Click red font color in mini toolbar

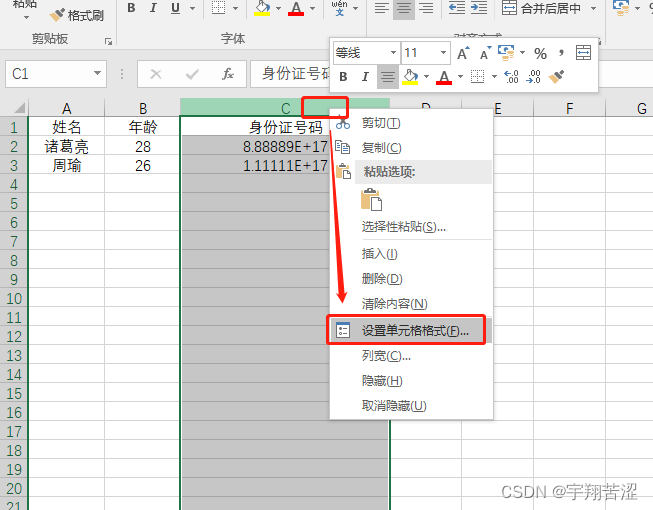coord(444,77)
